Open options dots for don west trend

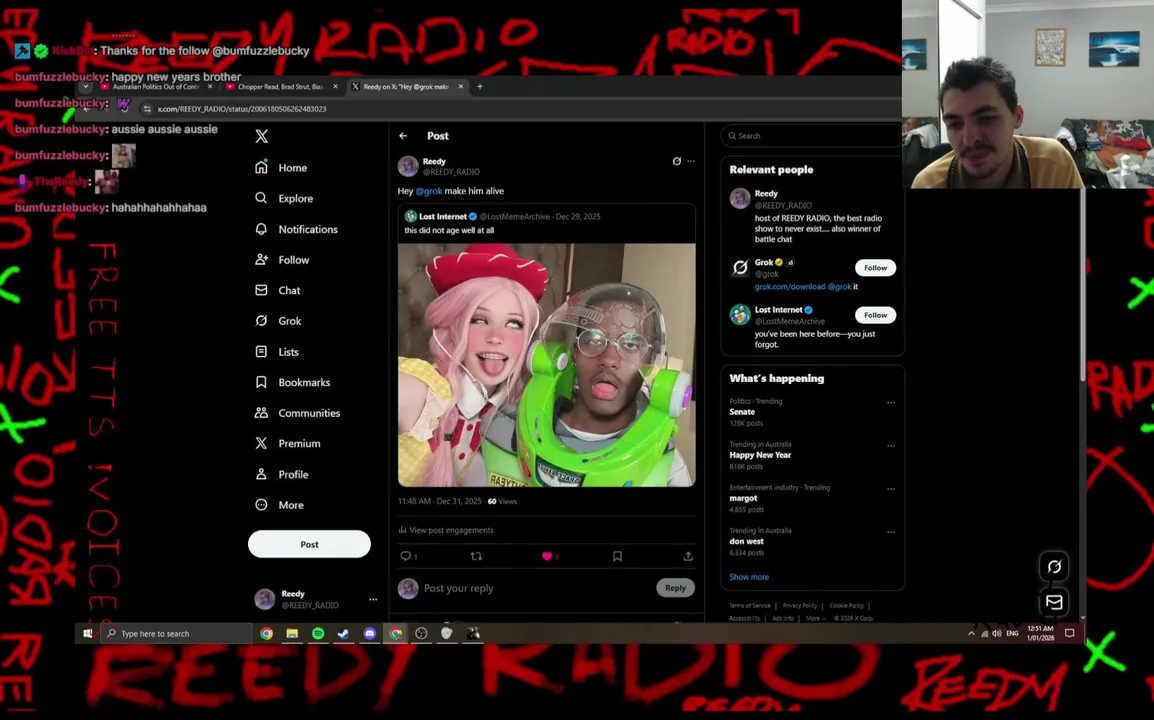[x=891, y=532]
